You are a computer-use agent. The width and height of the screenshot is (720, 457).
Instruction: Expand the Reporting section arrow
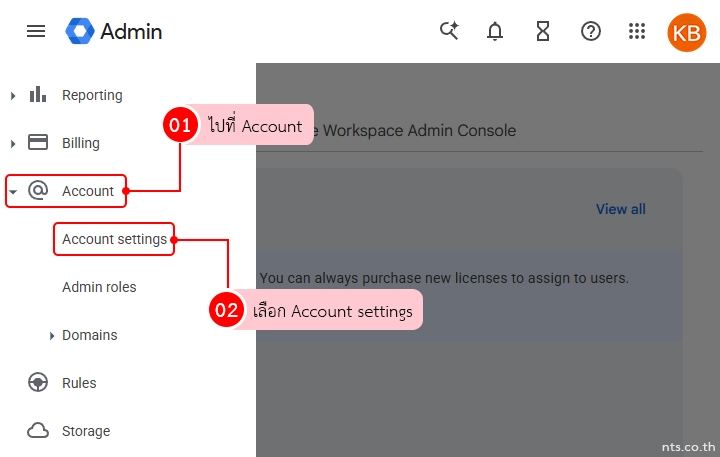tap(13, 96)
